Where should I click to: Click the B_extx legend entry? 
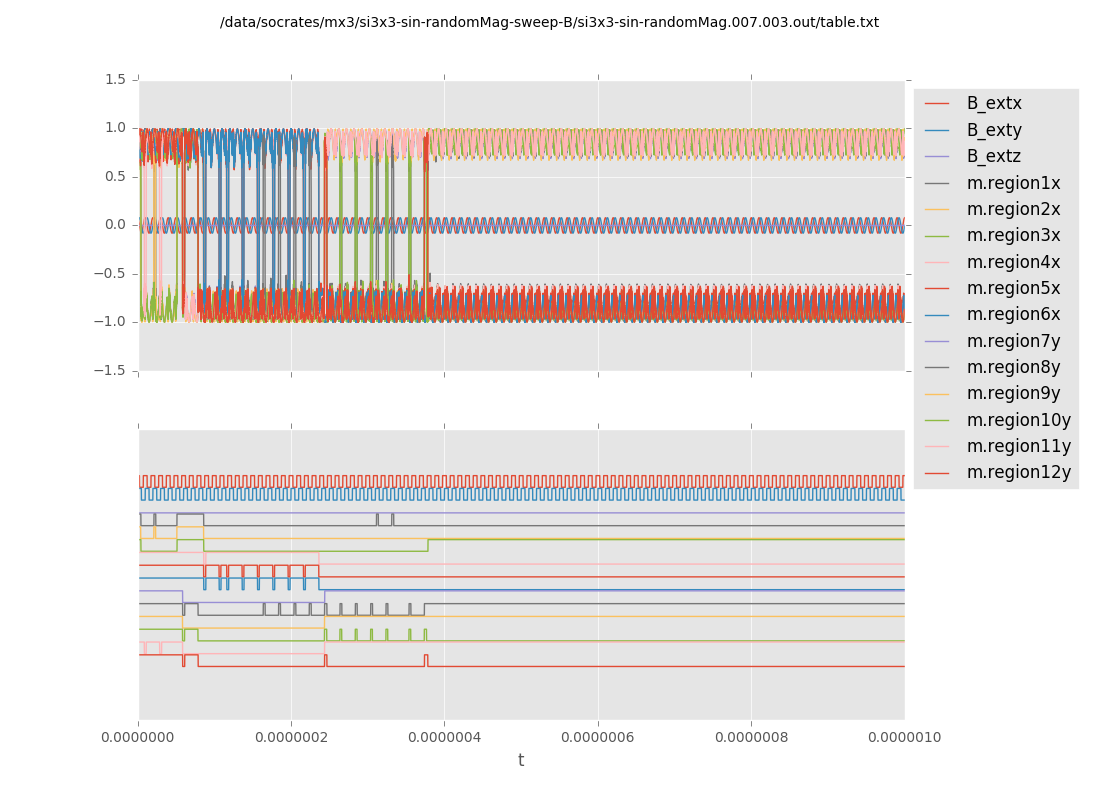994,103
